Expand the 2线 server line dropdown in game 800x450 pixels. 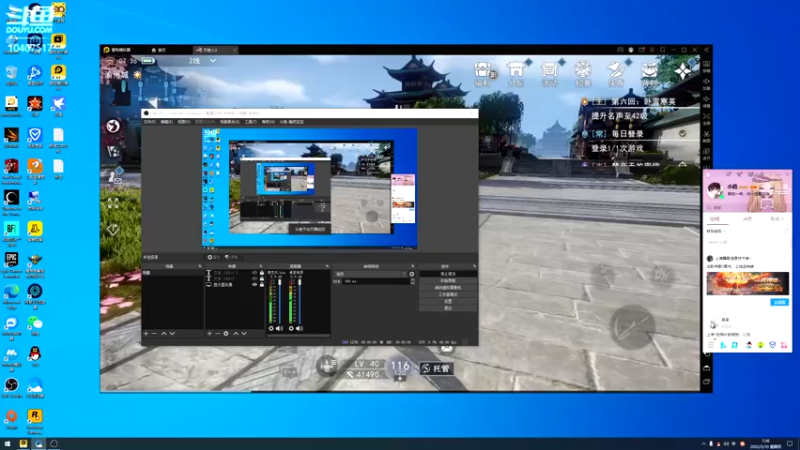tap(213, 61)
